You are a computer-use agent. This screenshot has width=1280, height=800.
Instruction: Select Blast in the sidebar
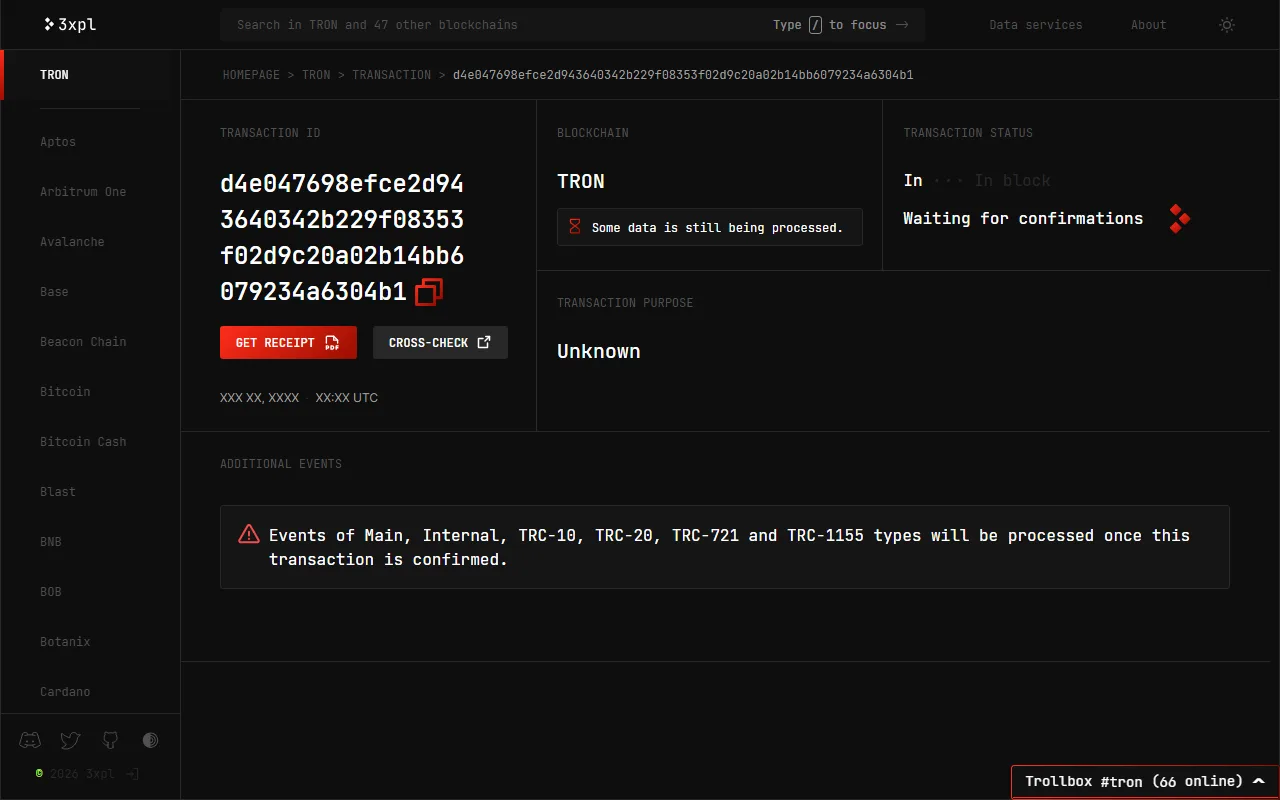[58, 492]
